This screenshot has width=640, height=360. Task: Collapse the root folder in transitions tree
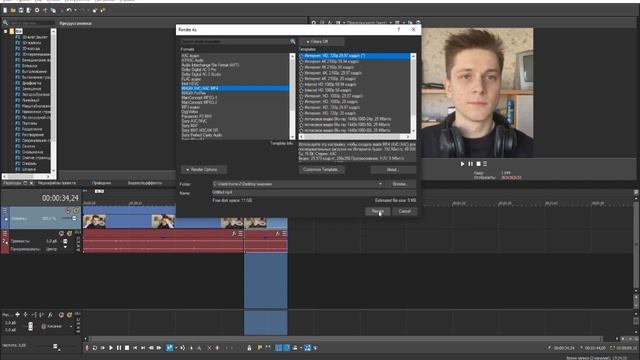coord(5,31)
